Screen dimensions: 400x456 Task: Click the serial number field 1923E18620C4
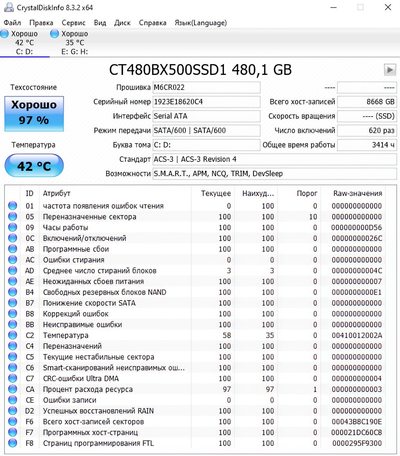click(x=206, y=102)
